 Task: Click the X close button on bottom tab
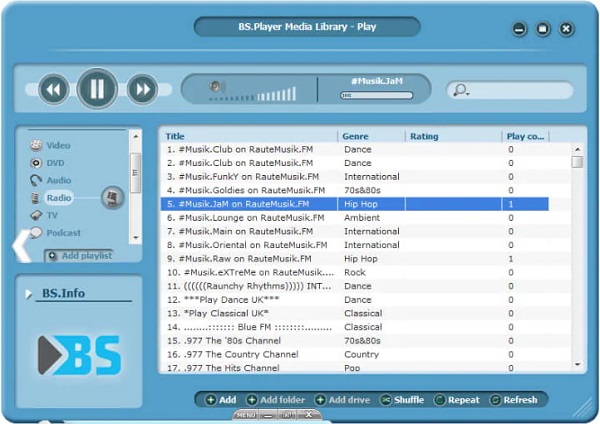308,415
